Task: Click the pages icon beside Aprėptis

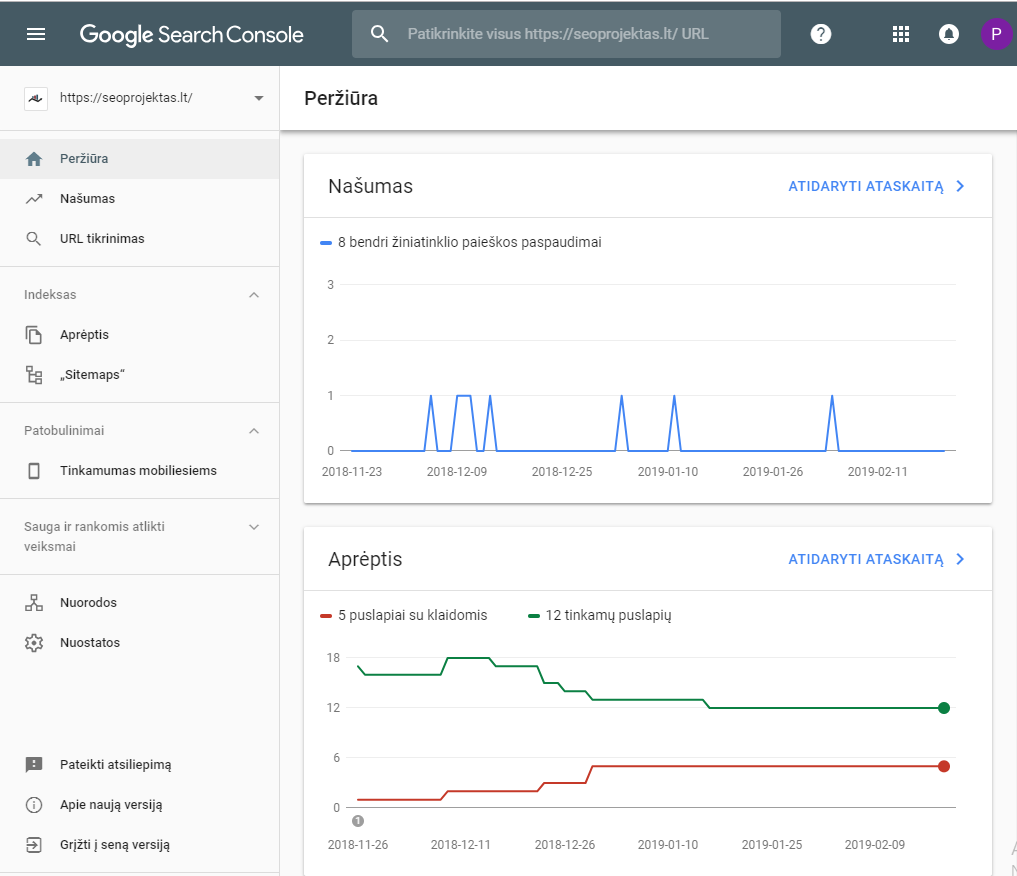Action: pyautogui.click(x=34, y=335)
